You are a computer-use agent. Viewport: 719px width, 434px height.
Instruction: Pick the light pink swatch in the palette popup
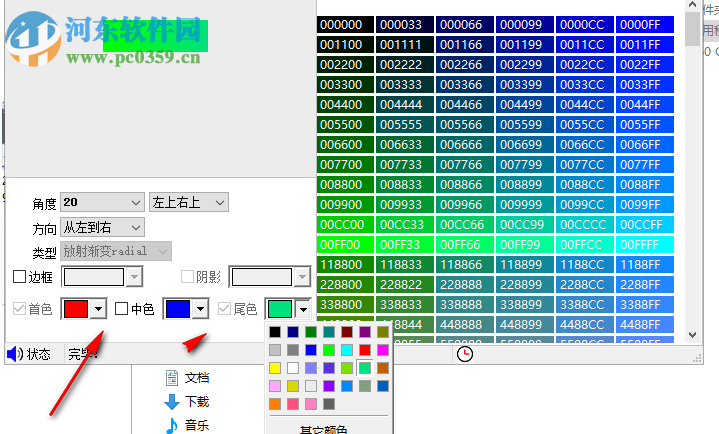[275, 386]
